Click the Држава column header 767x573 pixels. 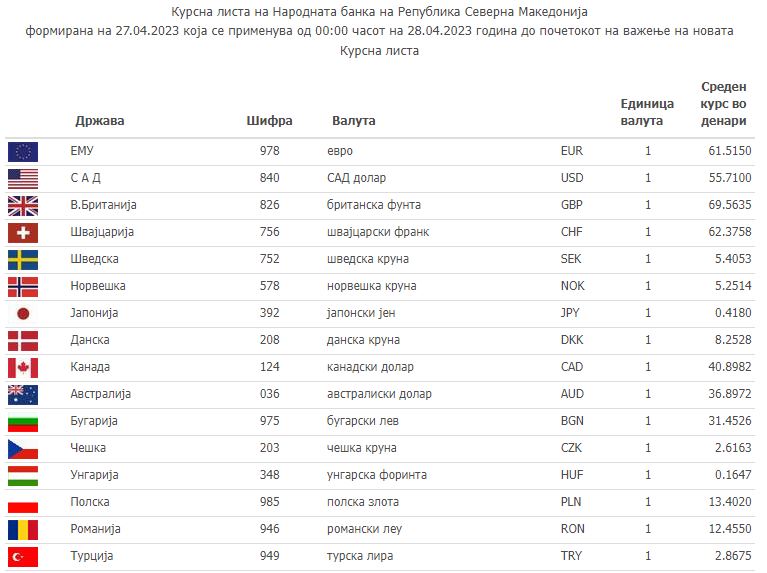(x=100, y=121)
